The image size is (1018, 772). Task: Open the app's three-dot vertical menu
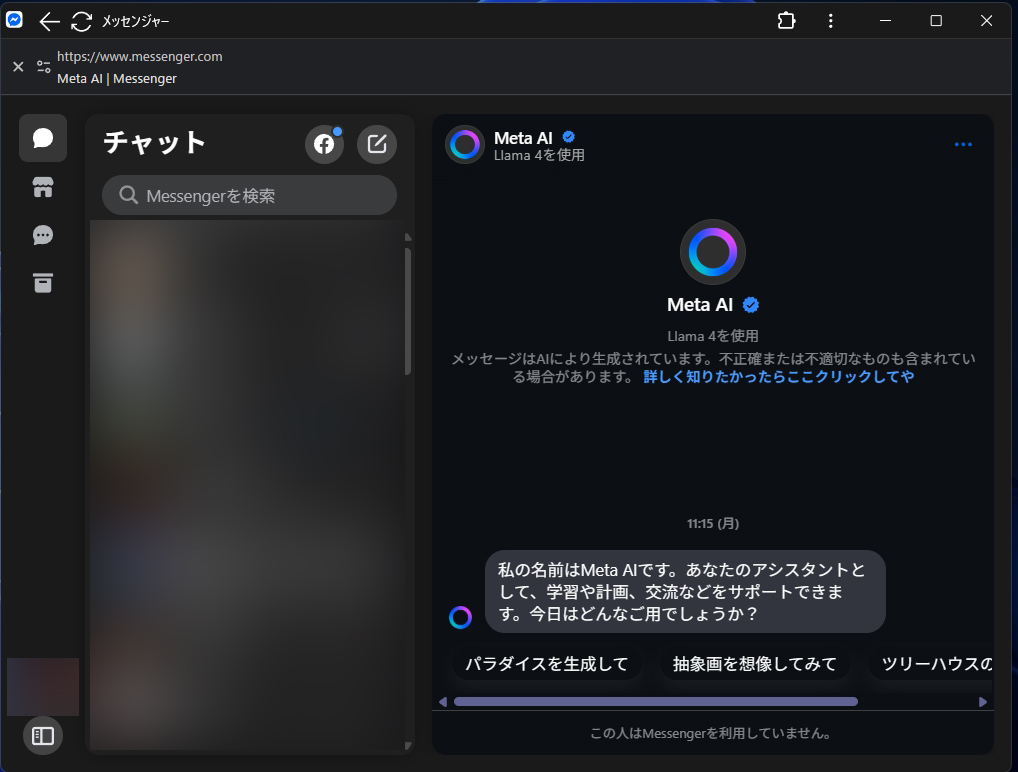(830, 21)
